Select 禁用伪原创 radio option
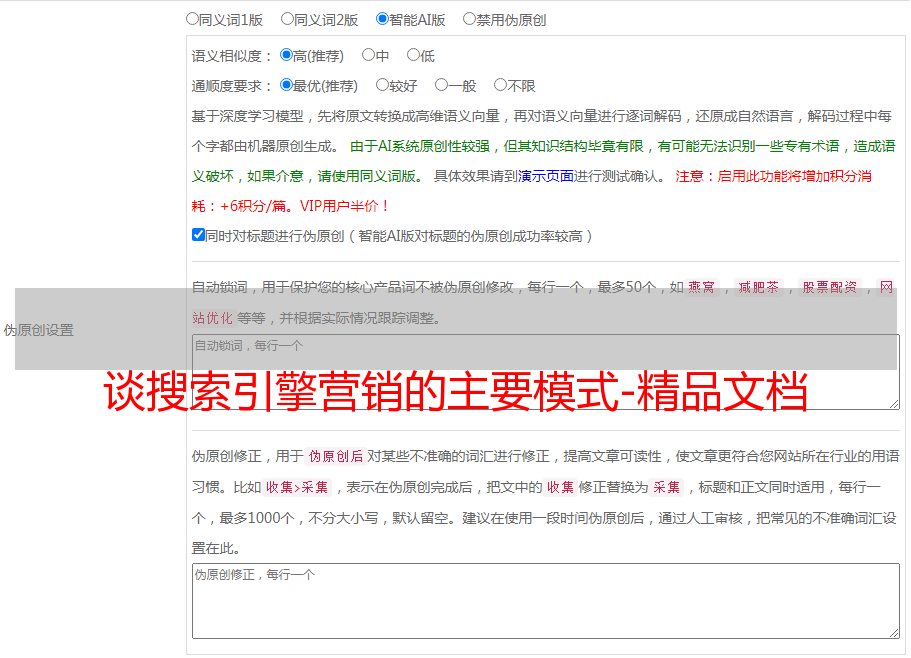The width and height of the screenshot is (911, 658). [x=469, y=19]
